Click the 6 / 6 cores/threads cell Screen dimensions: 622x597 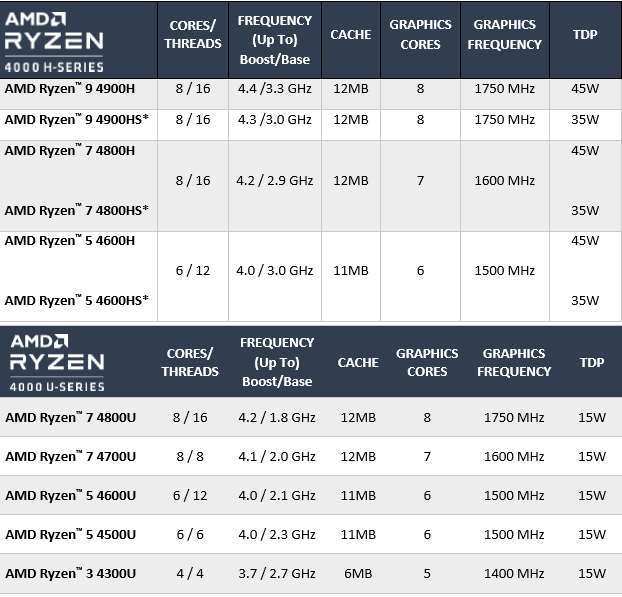[190, 534]
